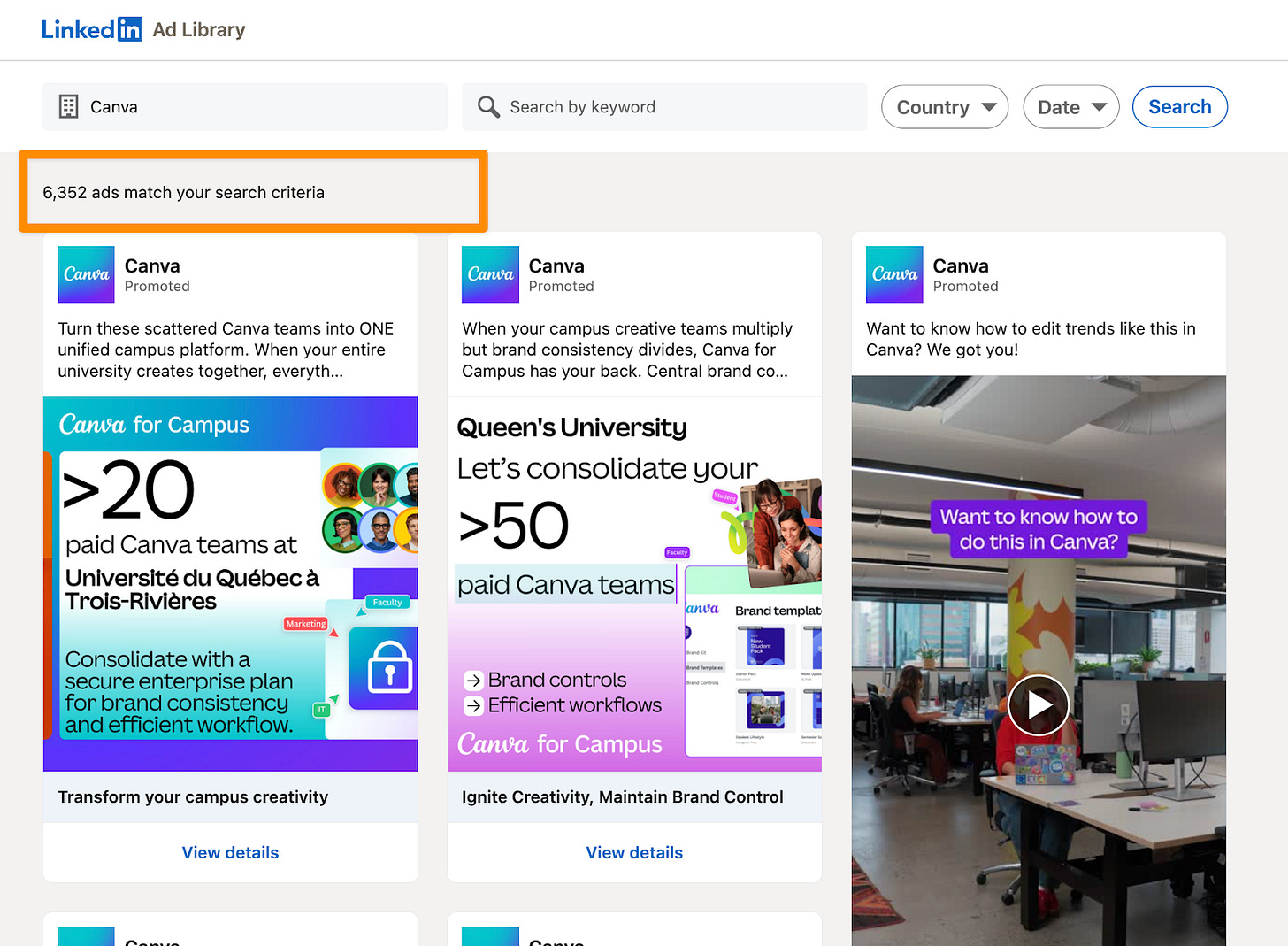
Task: Click the magnifying glass search icon
Action: tap(488, 106)
